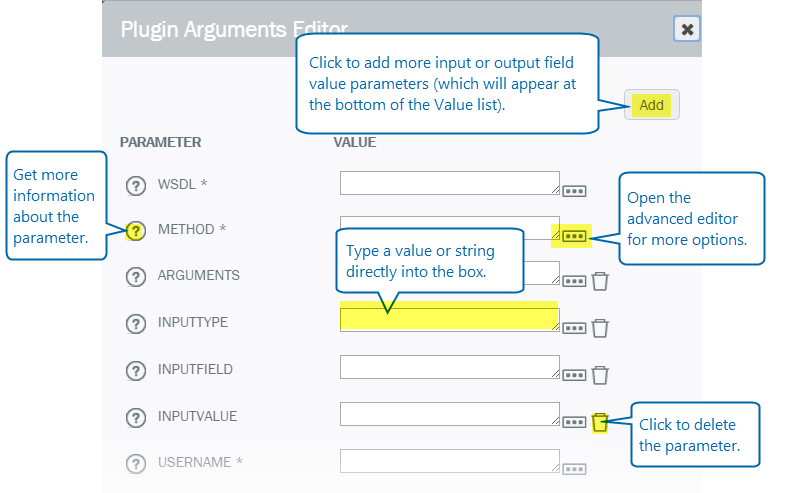The image size is (790, 493).
Task: Click into the WSDL value box
Action: click(x=449, y=183)
